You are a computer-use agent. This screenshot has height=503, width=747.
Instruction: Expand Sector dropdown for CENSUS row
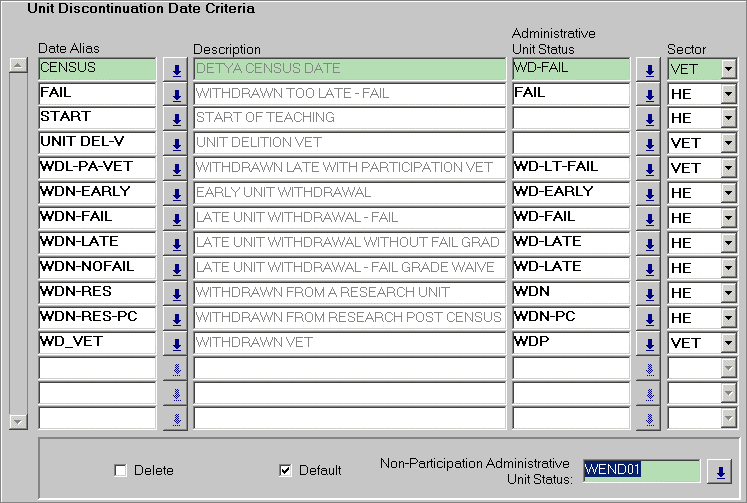click(727, 69)
